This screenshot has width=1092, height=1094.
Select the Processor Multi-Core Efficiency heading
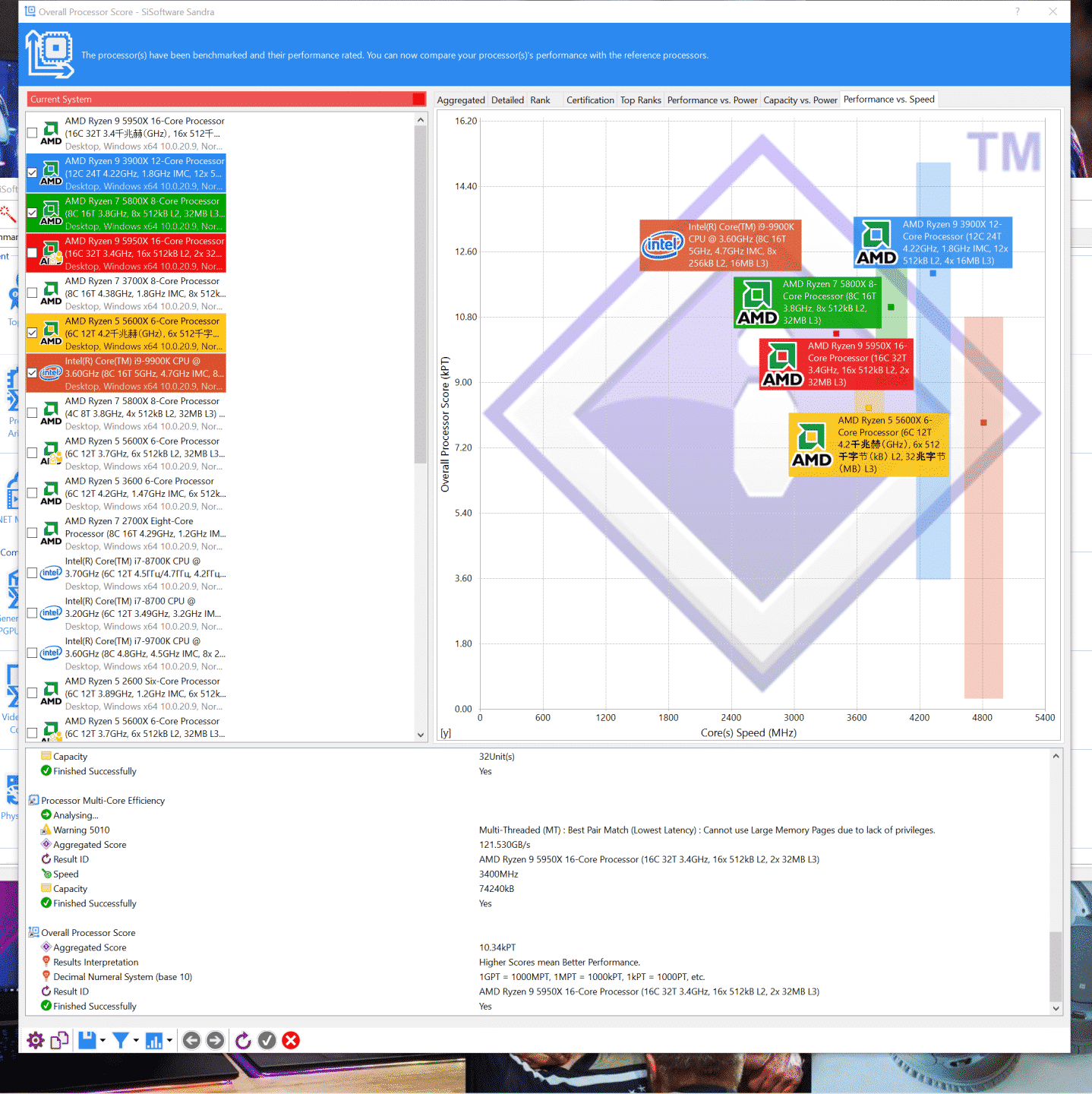click(103, 801)
